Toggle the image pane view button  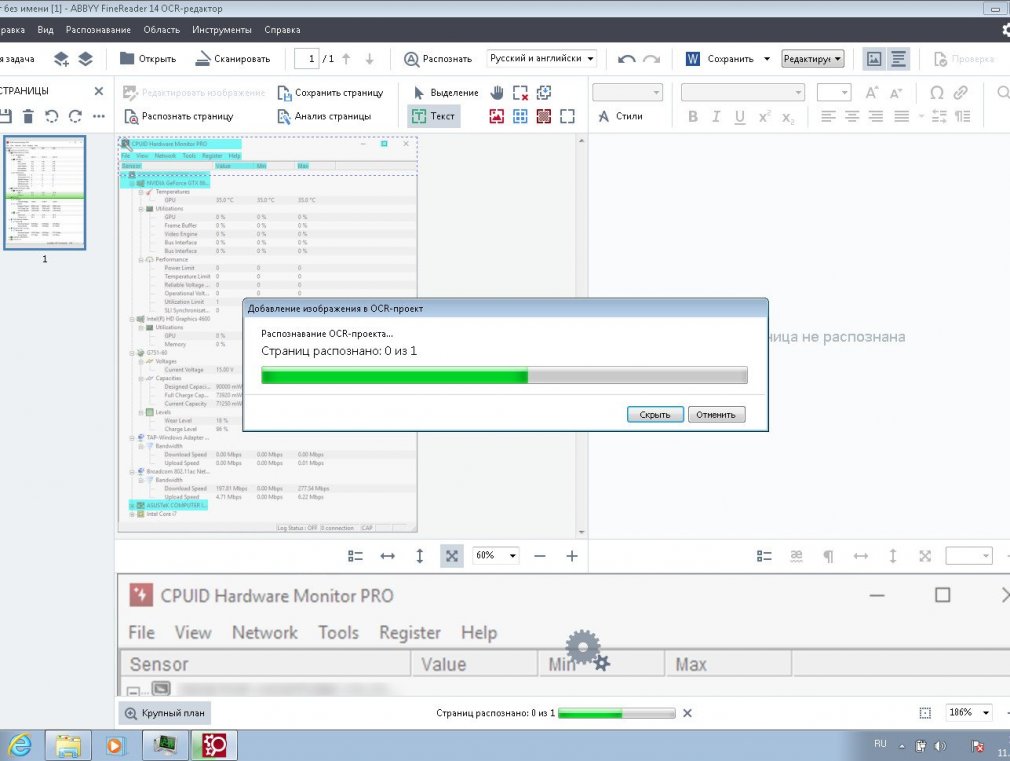point(874,59)
